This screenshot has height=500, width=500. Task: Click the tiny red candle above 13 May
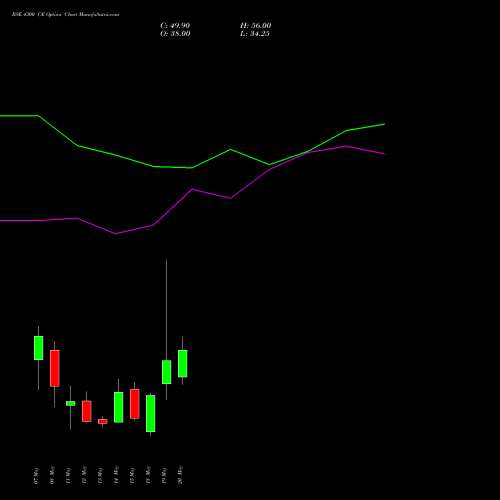click(103, 421)
